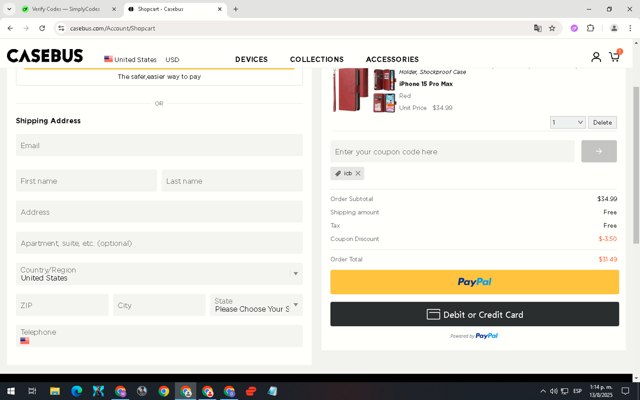
Task: Open the Chrome three-dot menu
Action: tap(630, 28)
